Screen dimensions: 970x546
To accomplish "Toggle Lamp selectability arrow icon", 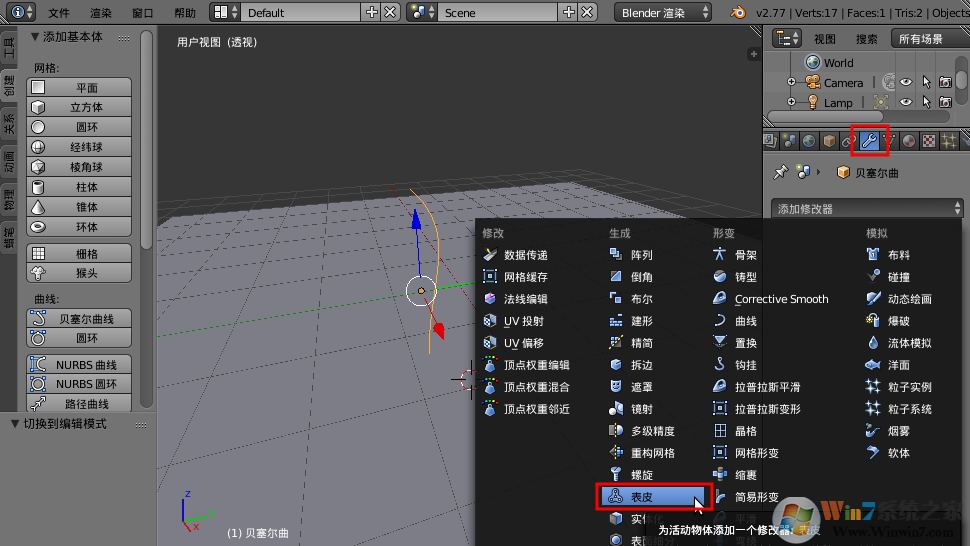I will coord(926,102).
